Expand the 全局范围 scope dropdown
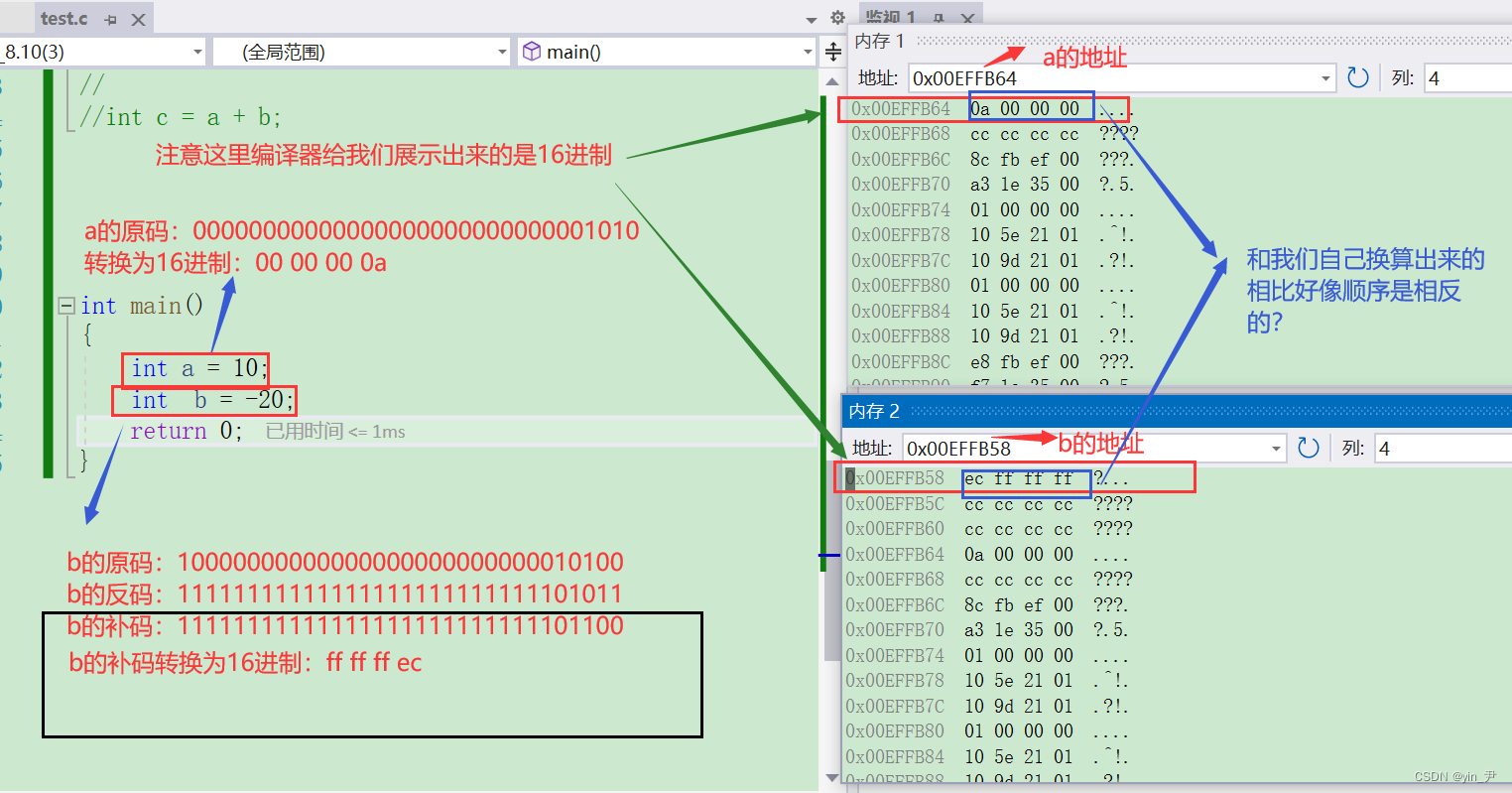 pyautogui.click(x=501, y=52)
